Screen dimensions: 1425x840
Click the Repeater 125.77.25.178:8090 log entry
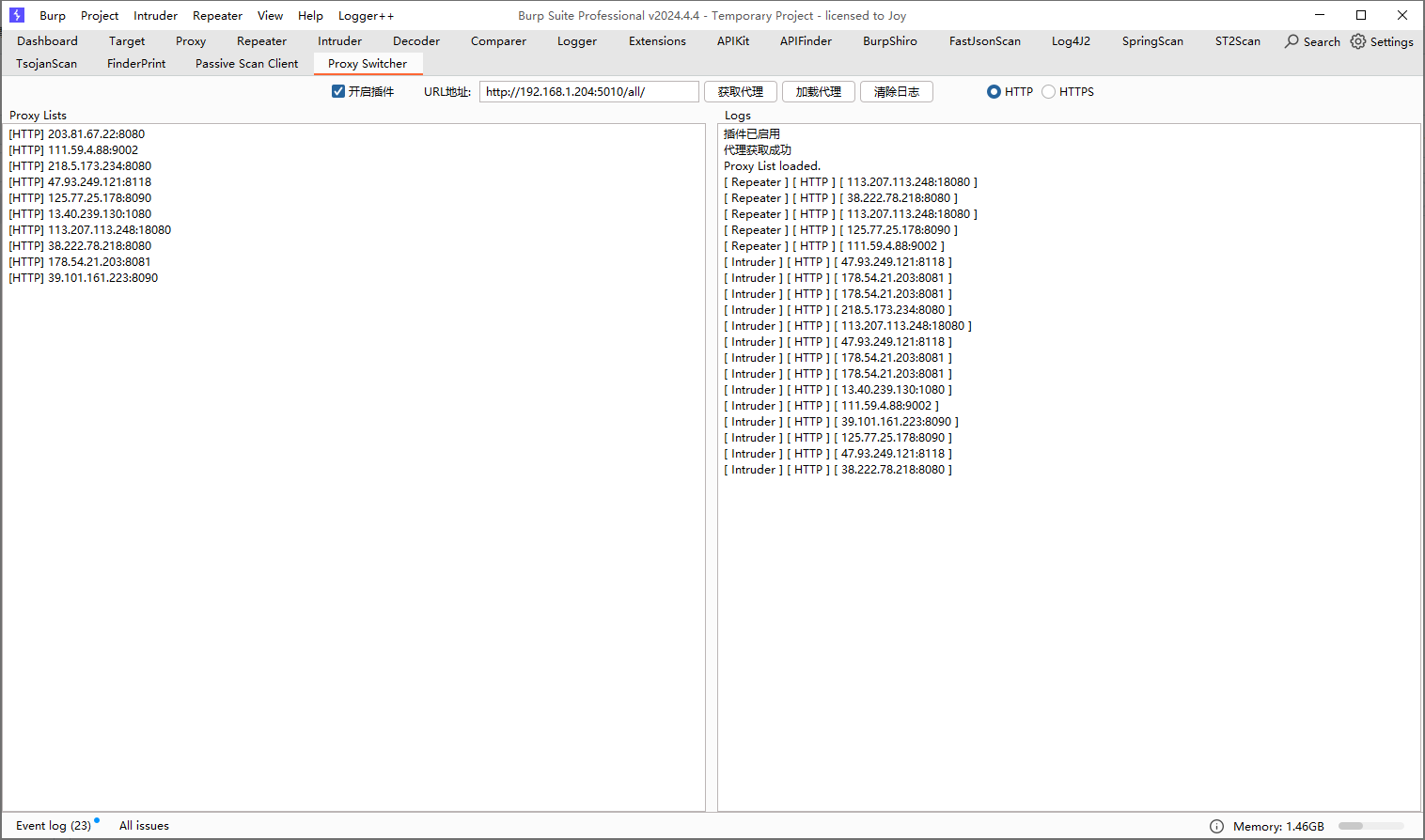tap(841, 230)
